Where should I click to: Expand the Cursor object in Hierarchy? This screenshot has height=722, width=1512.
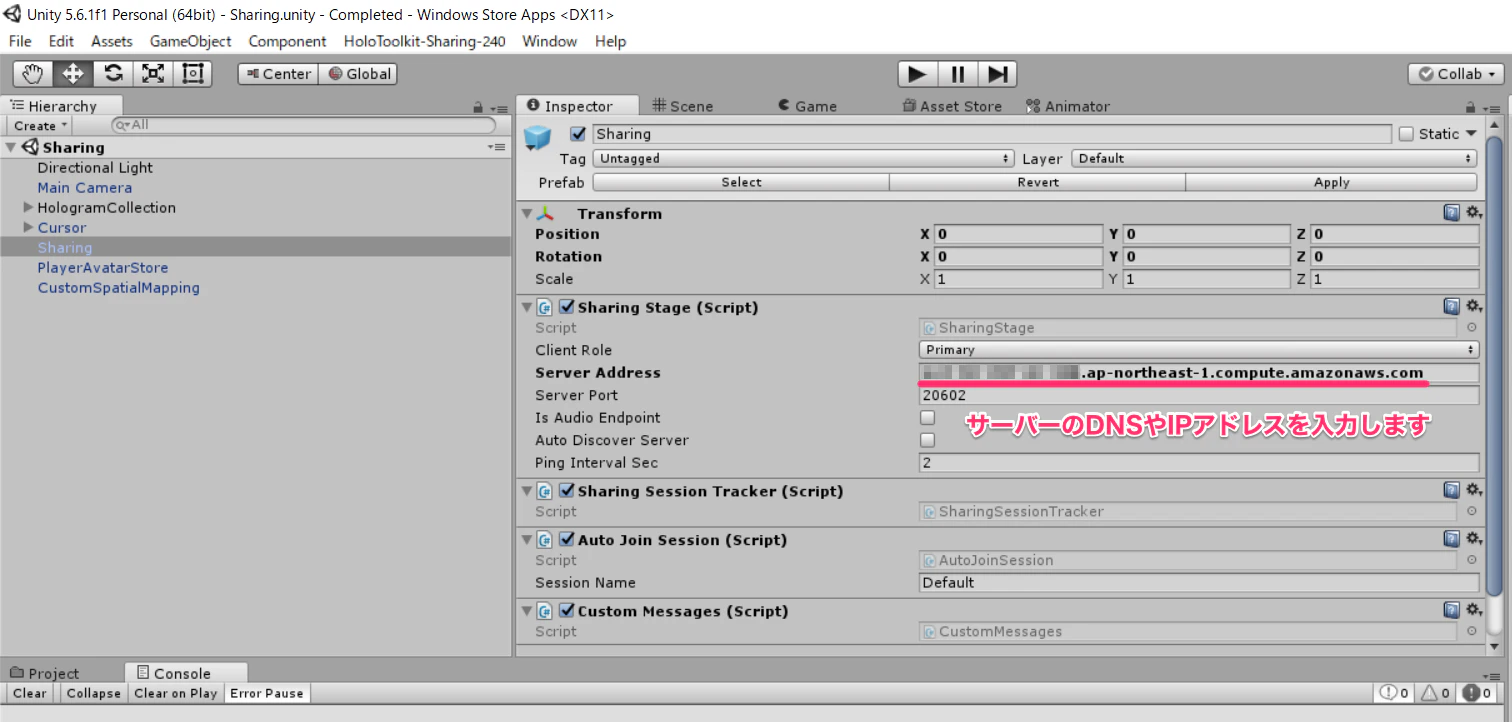(x=28, y=228)
